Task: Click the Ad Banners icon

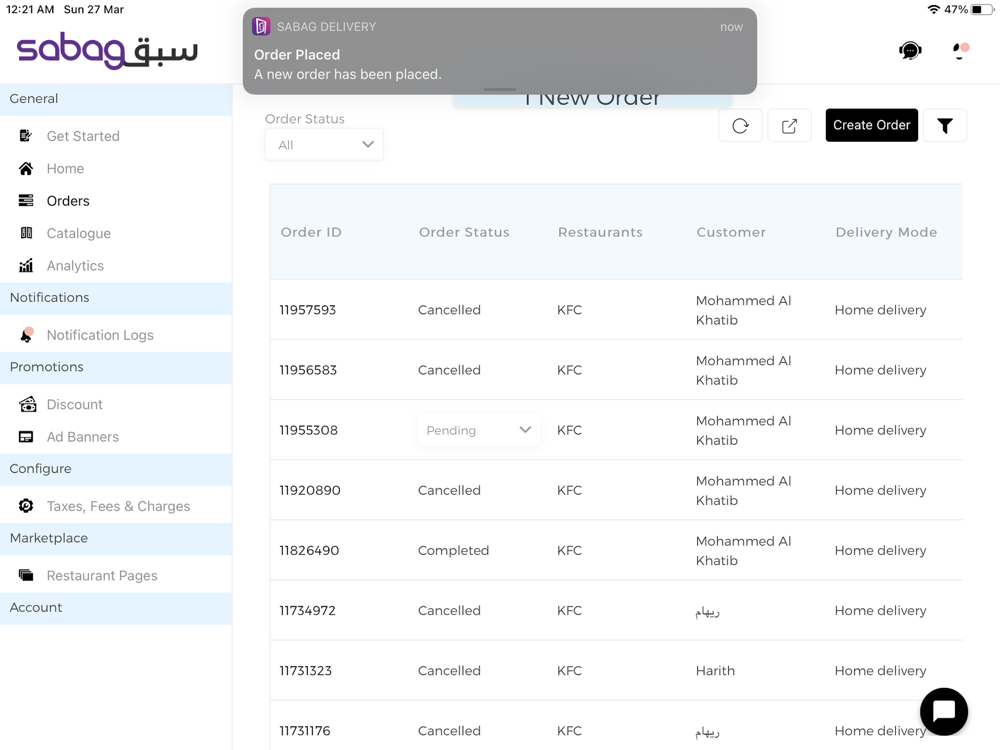Action: click(26, 437)
